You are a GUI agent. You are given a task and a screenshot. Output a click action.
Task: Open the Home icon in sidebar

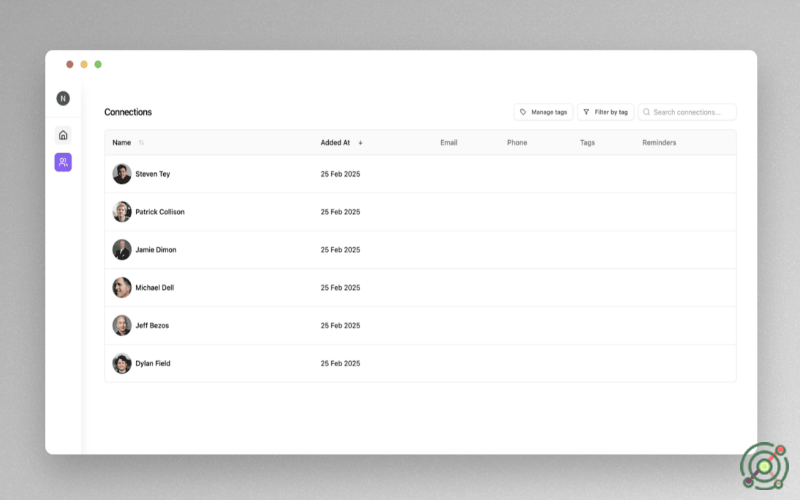63,135
